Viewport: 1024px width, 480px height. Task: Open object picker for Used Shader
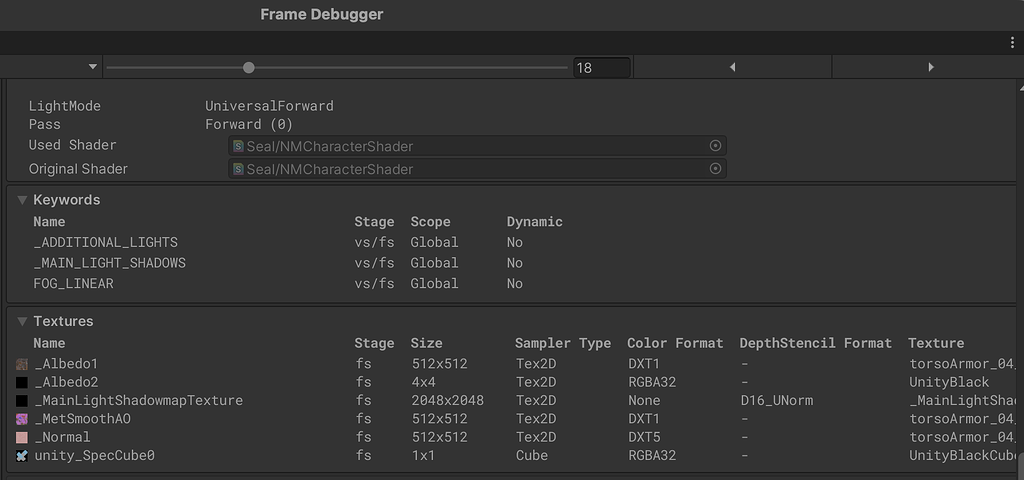pyautogui.click(x=715, y=146)
